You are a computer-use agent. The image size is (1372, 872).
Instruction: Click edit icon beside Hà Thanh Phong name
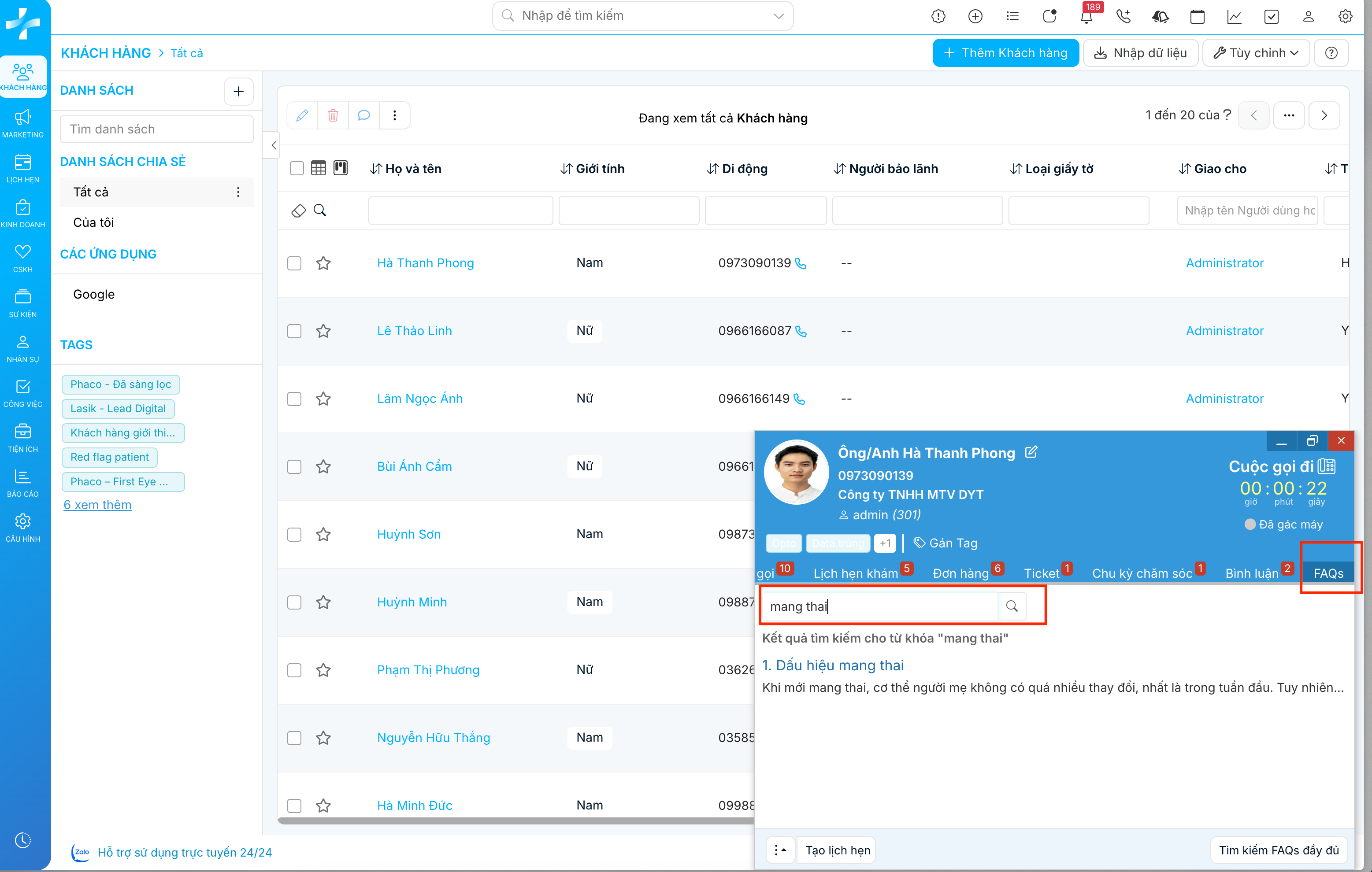click(x=1031, y=452)
